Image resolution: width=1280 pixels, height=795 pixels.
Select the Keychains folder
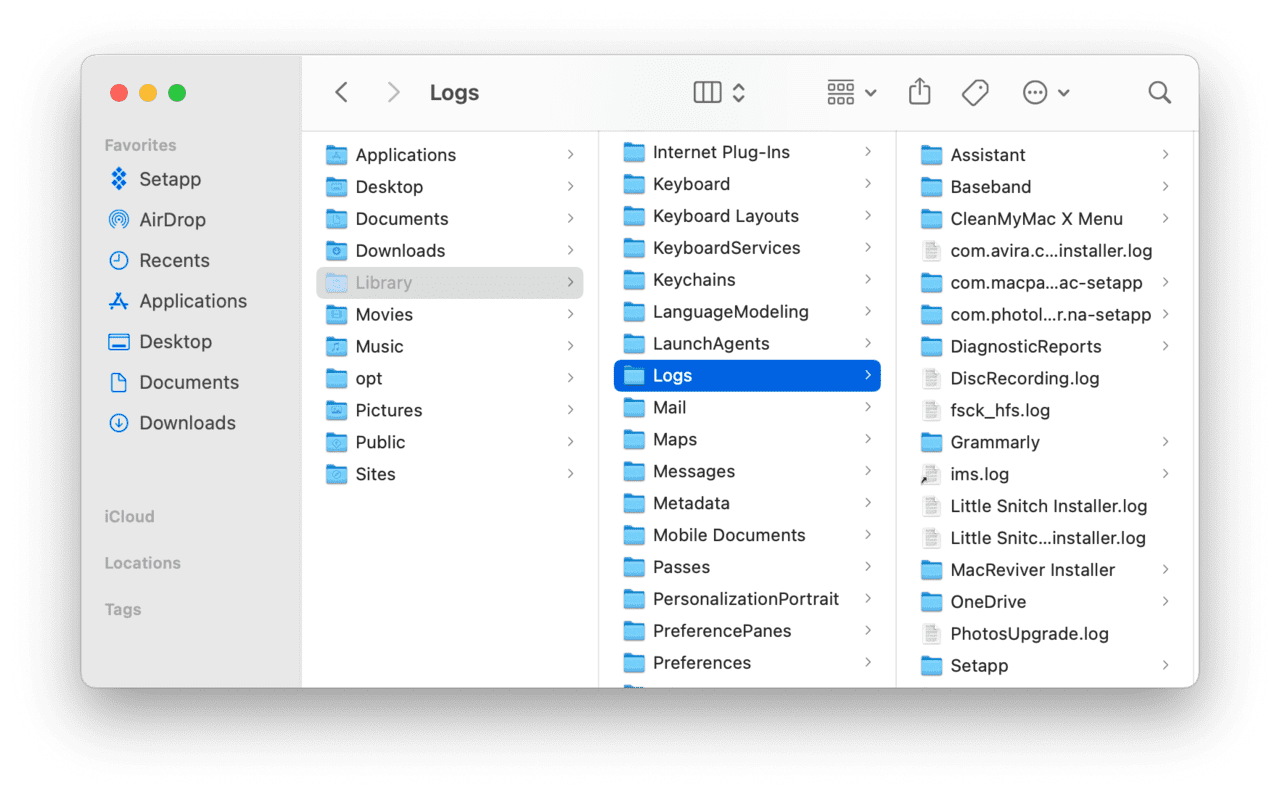pyautogui.click(x=747, y=280)
